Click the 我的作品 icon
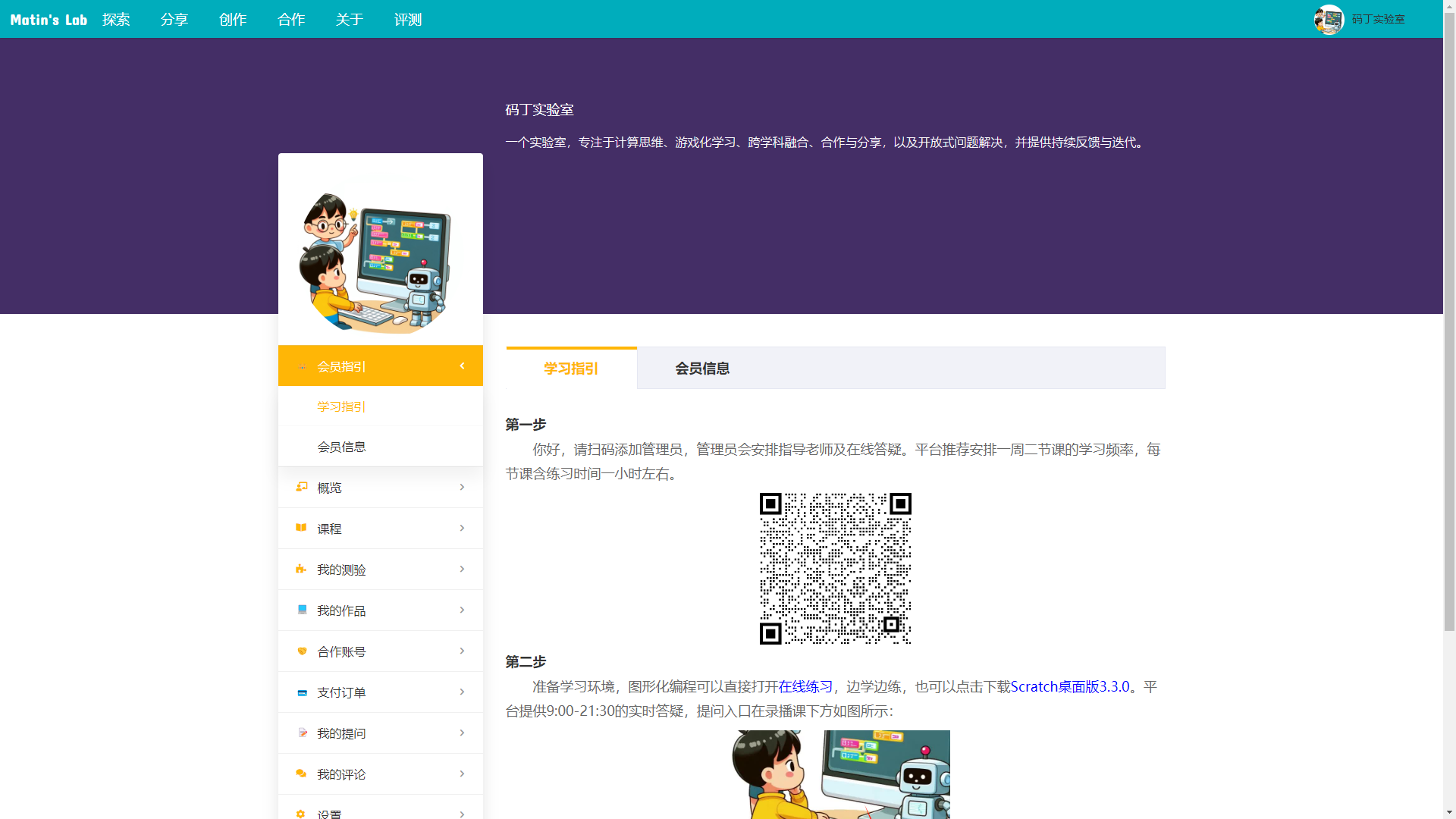Image resolution: width=1456 pixels, height=819 pixels. click(x=302, y=610)
